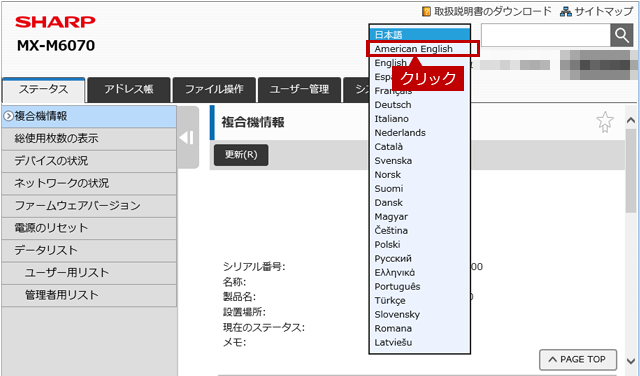Click the SHARP logo

[55, 22]
